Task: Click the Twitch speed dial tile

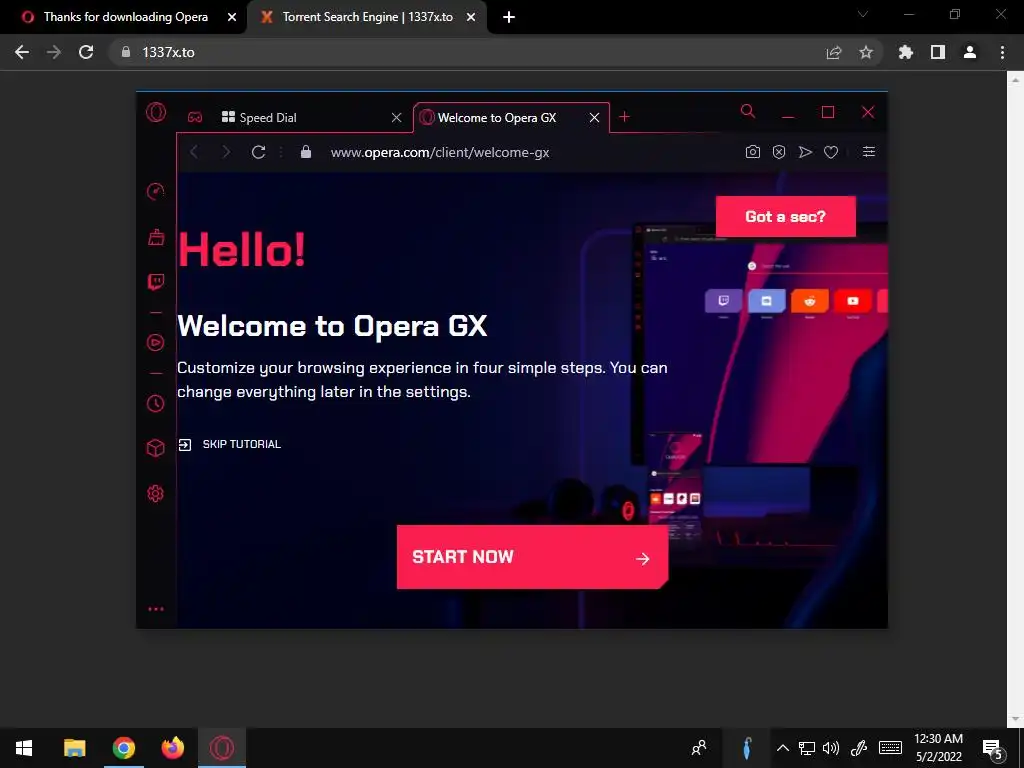Action: pyautogui.click(x=724, y=301)
